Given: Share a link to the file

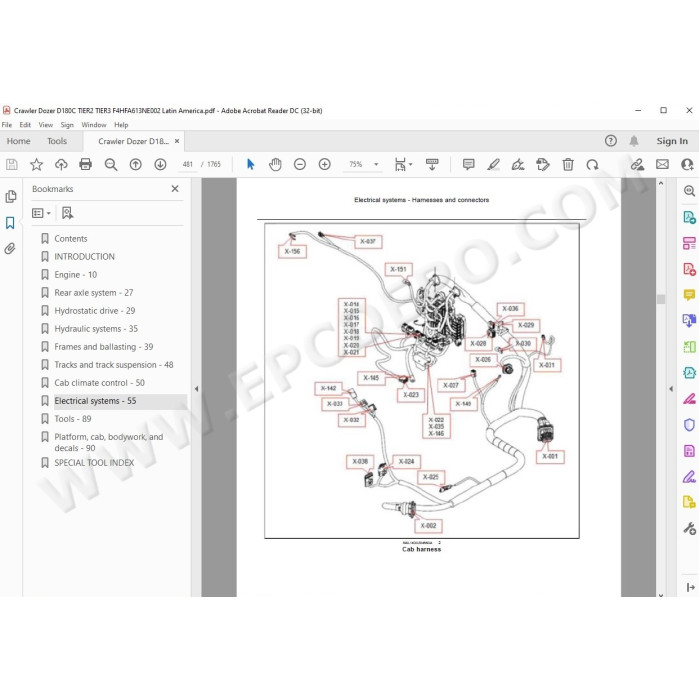Looking at the screenshot, I should pos(637,165).
